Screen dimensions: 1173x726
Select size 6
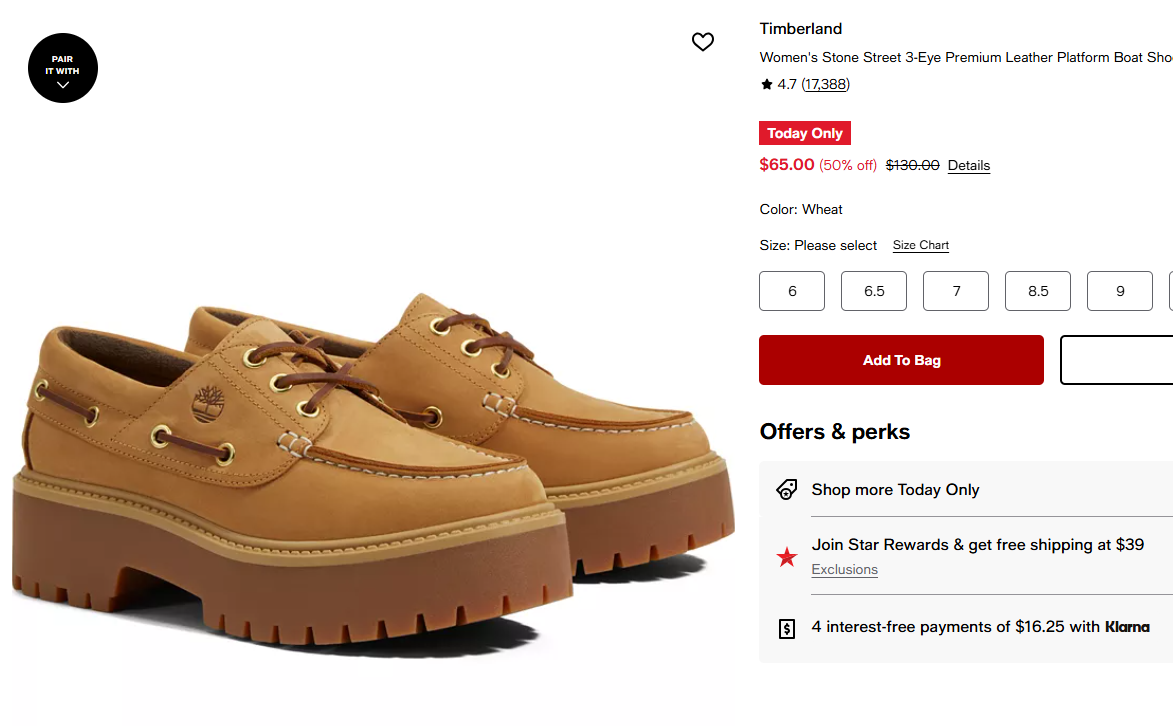(791, 291)
